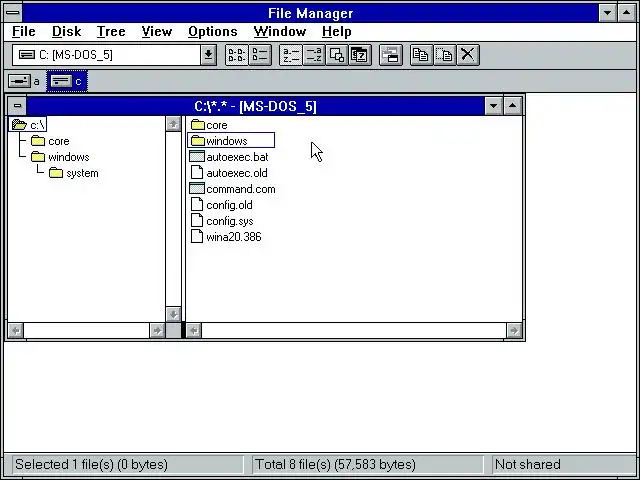Show all file details view

pos(260,55)
